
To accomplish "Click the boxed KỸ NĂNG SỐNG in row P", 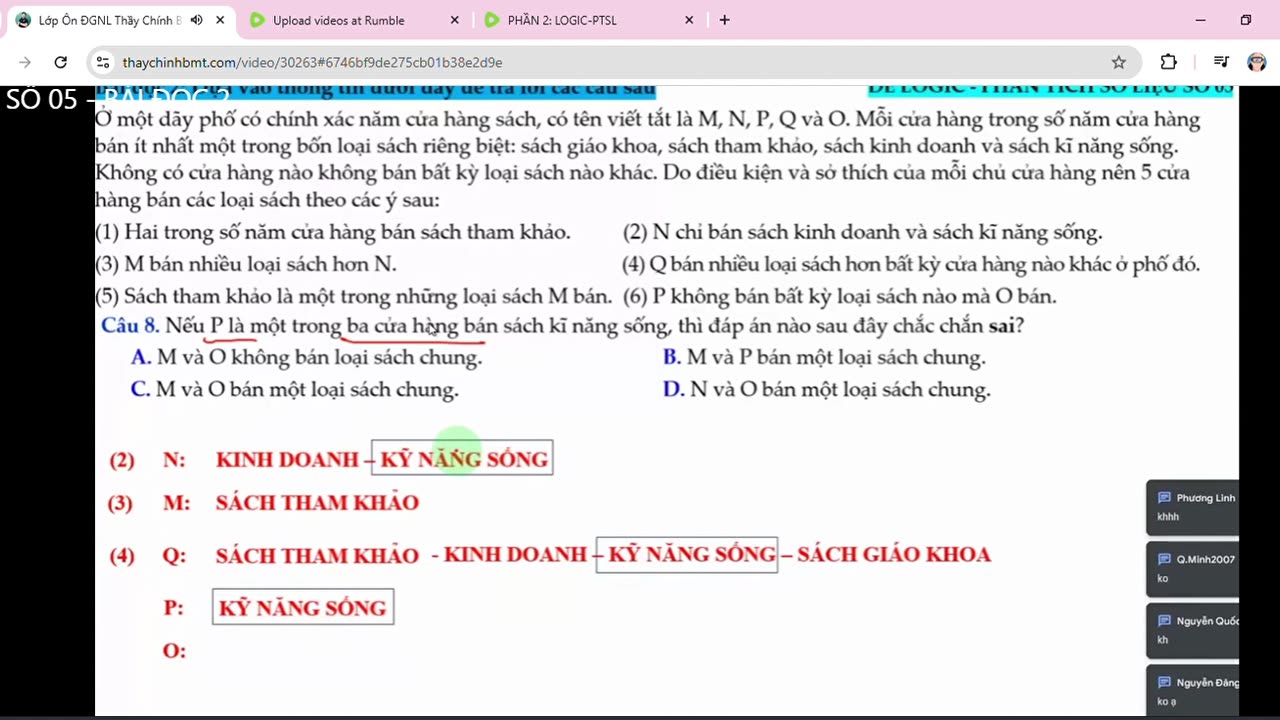I will pyautogui.click(x=303, y=607).
